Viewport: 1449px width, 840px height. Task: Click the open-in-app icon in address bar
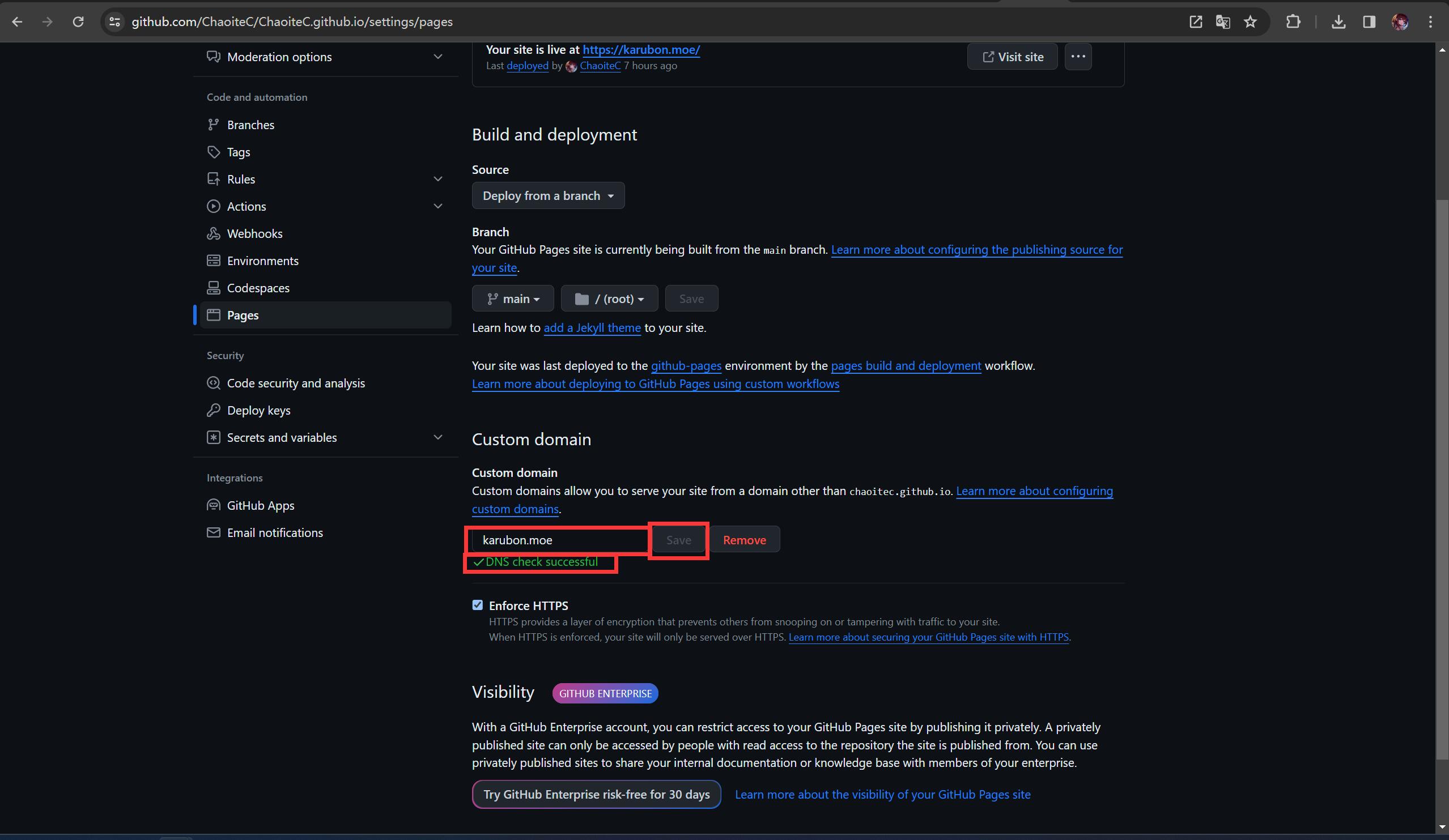point(1196,22)
